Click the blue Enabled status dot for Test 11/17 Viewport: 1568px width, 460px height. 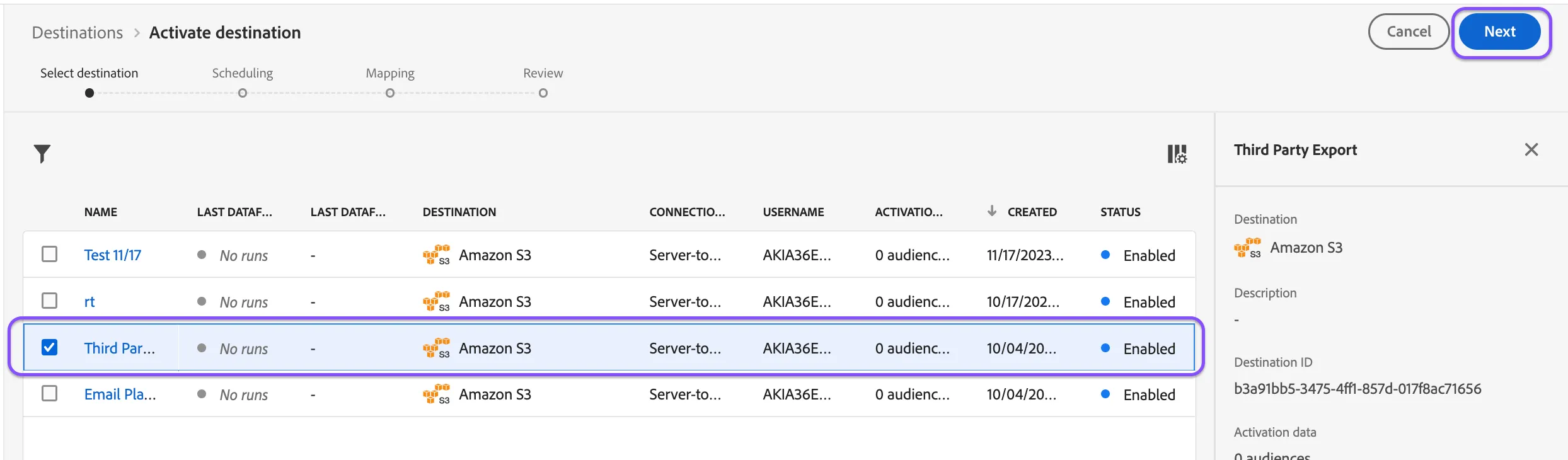pos(1105,255)
